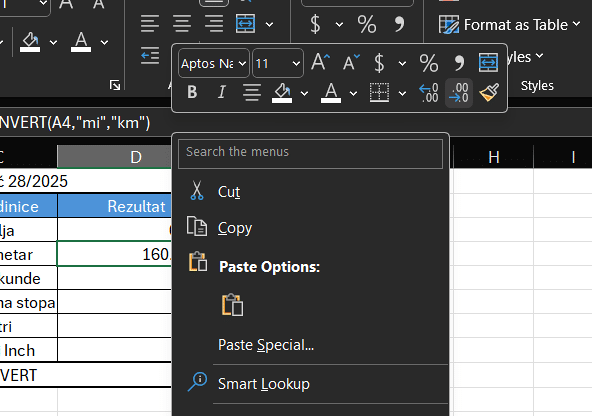
Task: Click Decrease Font Size in mini toolbar
Action: [351, 62]
